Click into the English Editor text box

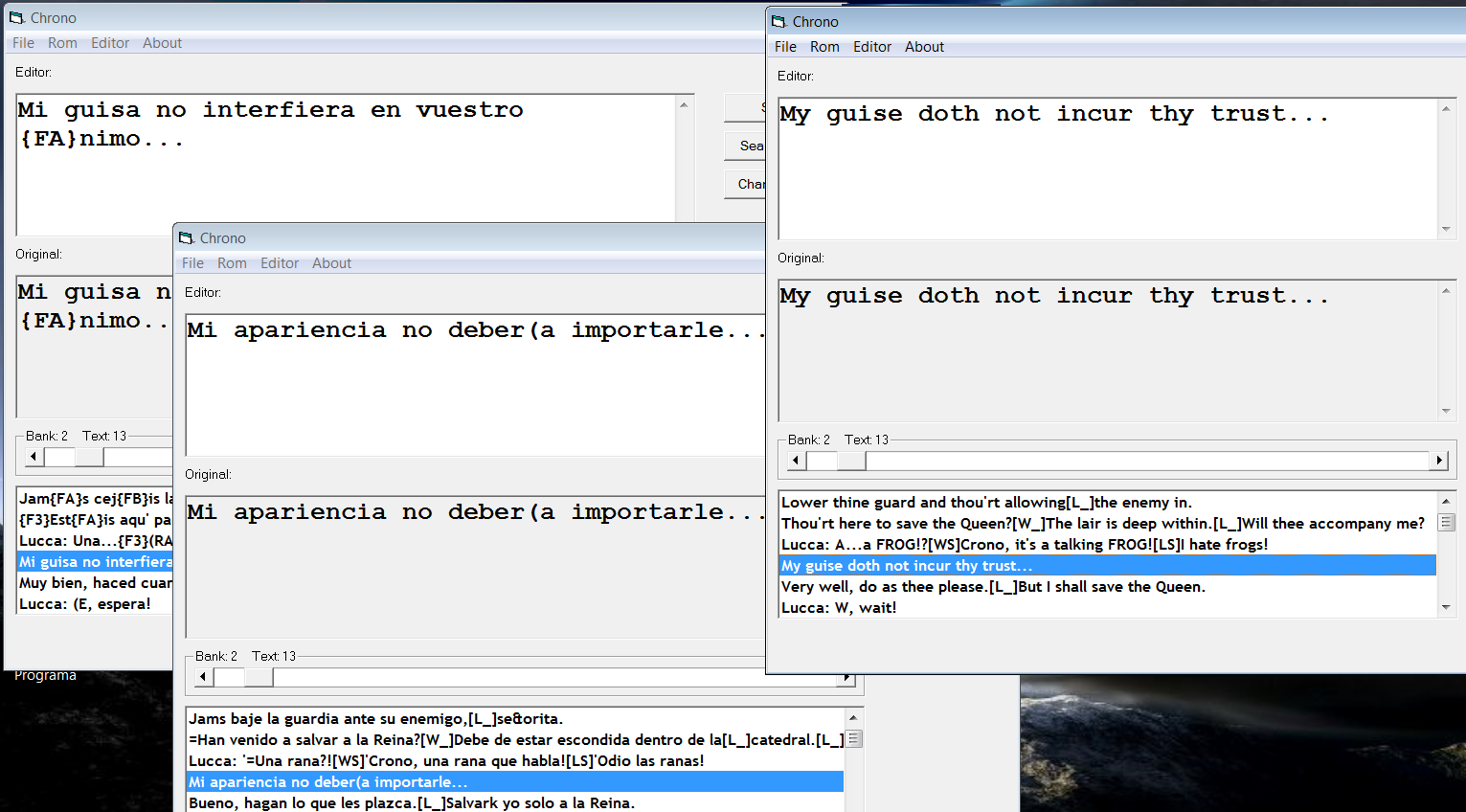tap(1106, 172)
